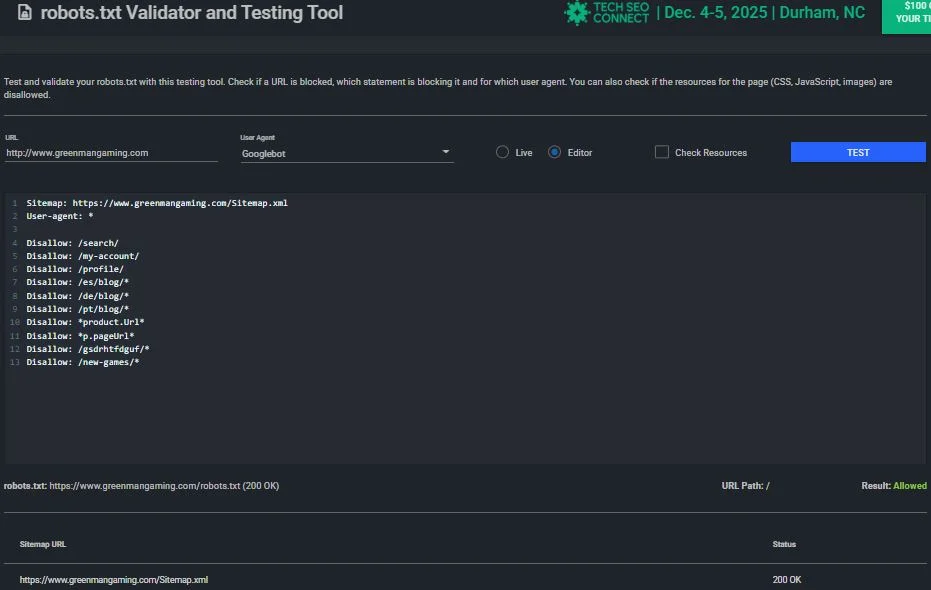Select the Live radio button
Screen dimensions: 931x590
[x=502, y=152]
